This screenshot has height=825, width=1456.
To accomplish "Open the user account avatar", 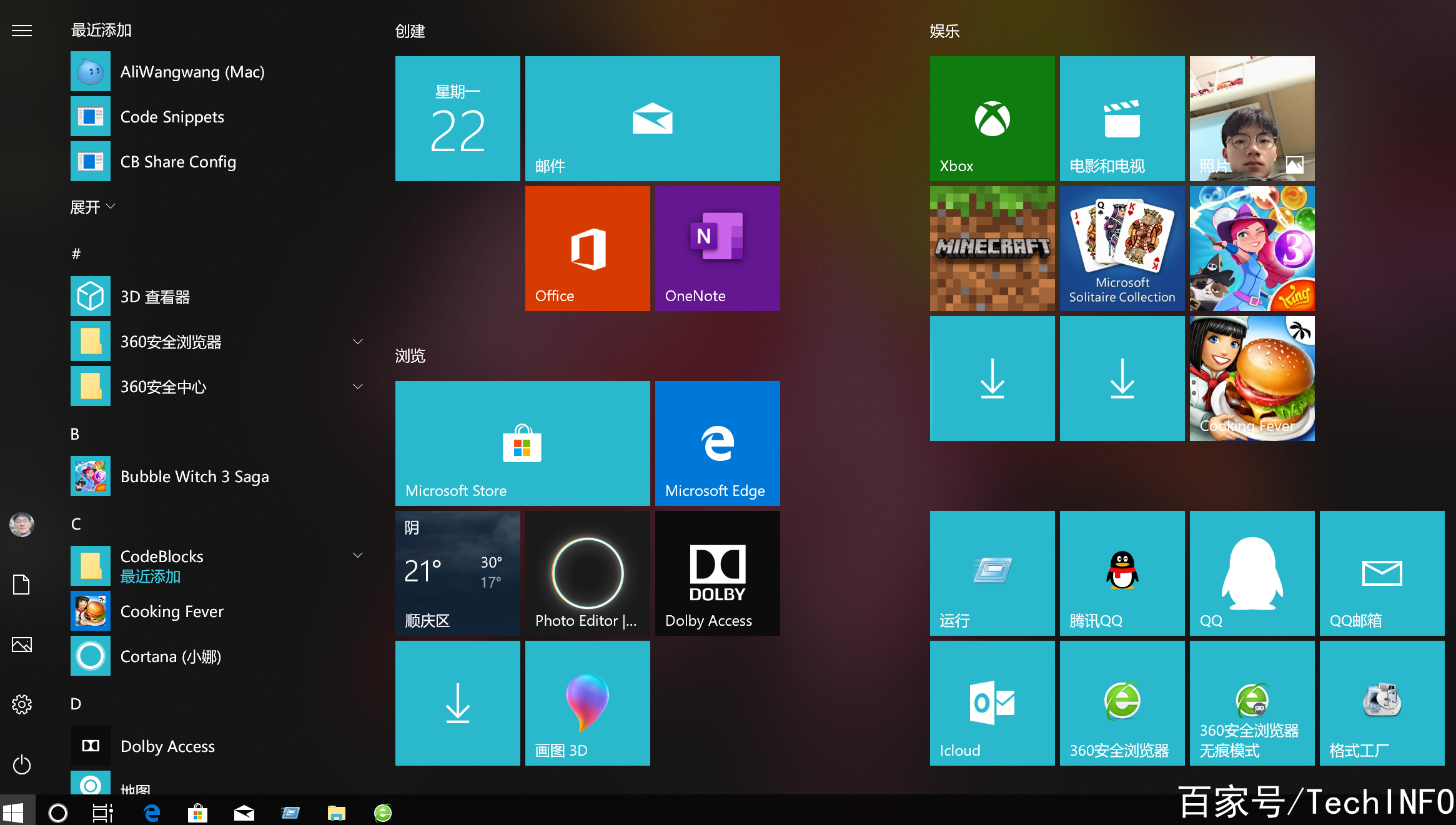I will coord(22,525).
